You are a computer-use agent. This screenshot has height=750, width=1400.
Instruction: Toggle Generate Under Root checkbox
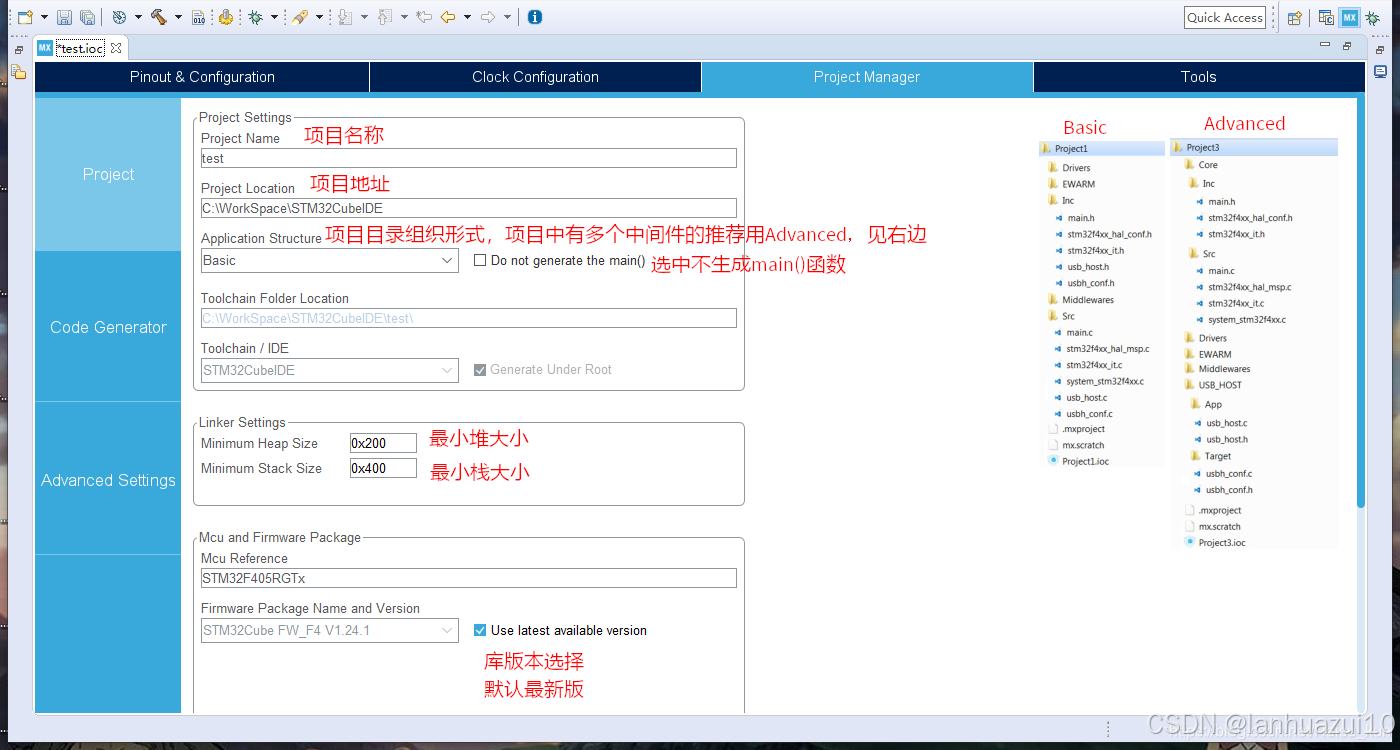(x=480, y=369)
